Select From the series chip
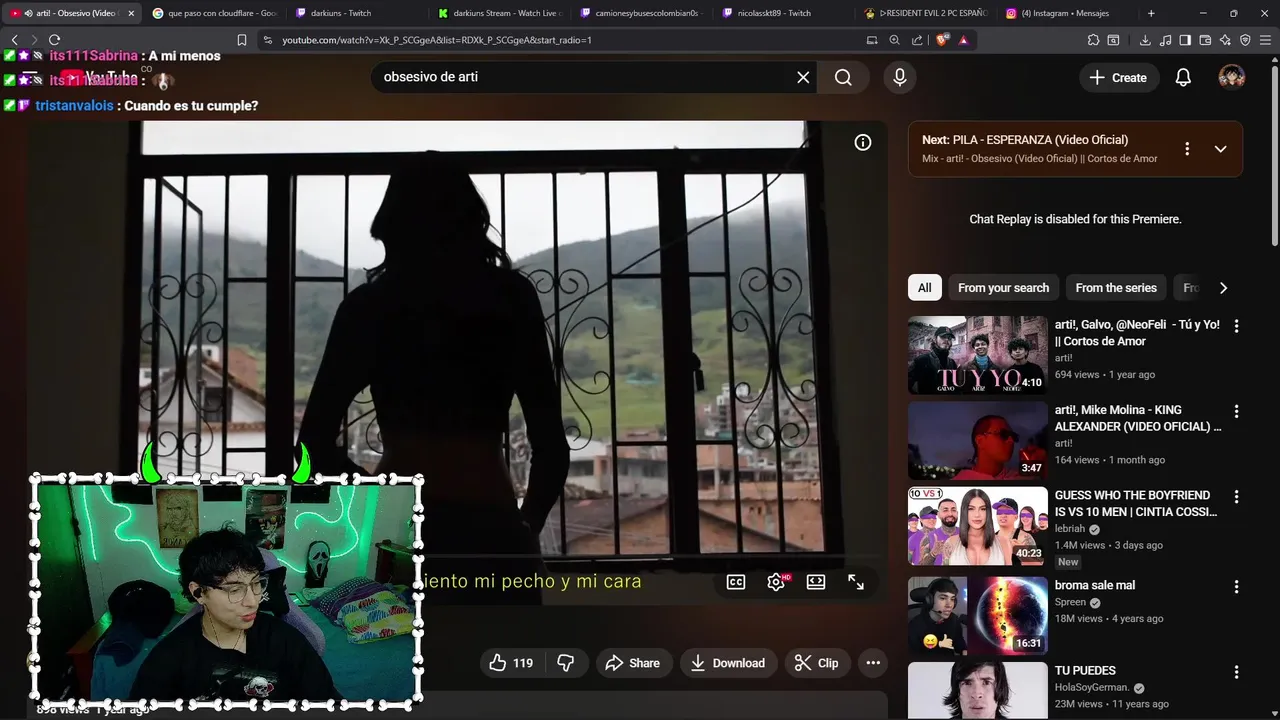This screenshot has height=720, width=1280. point(1116,288)
